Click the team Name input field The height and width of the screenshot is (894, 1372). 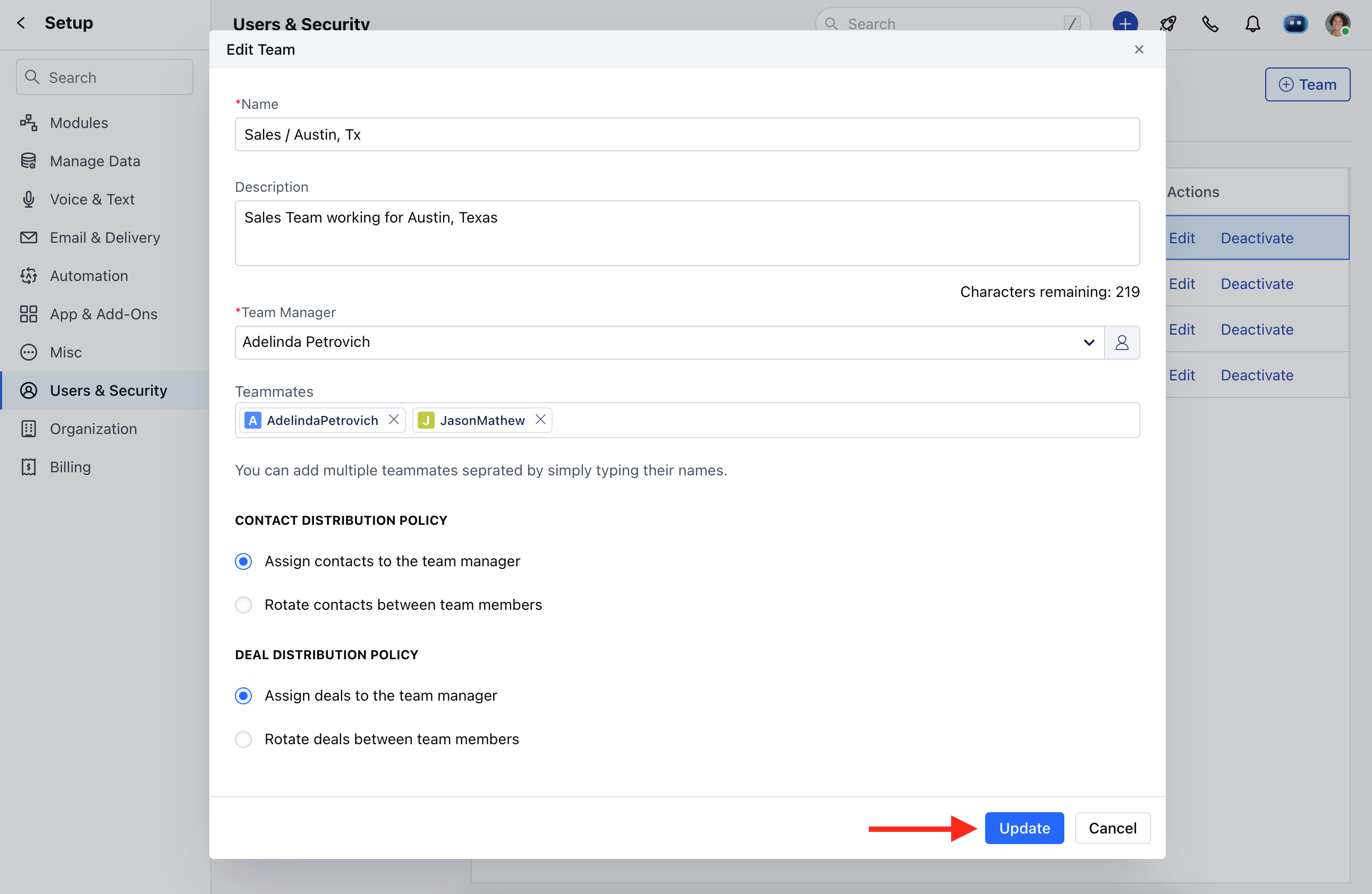686,134
